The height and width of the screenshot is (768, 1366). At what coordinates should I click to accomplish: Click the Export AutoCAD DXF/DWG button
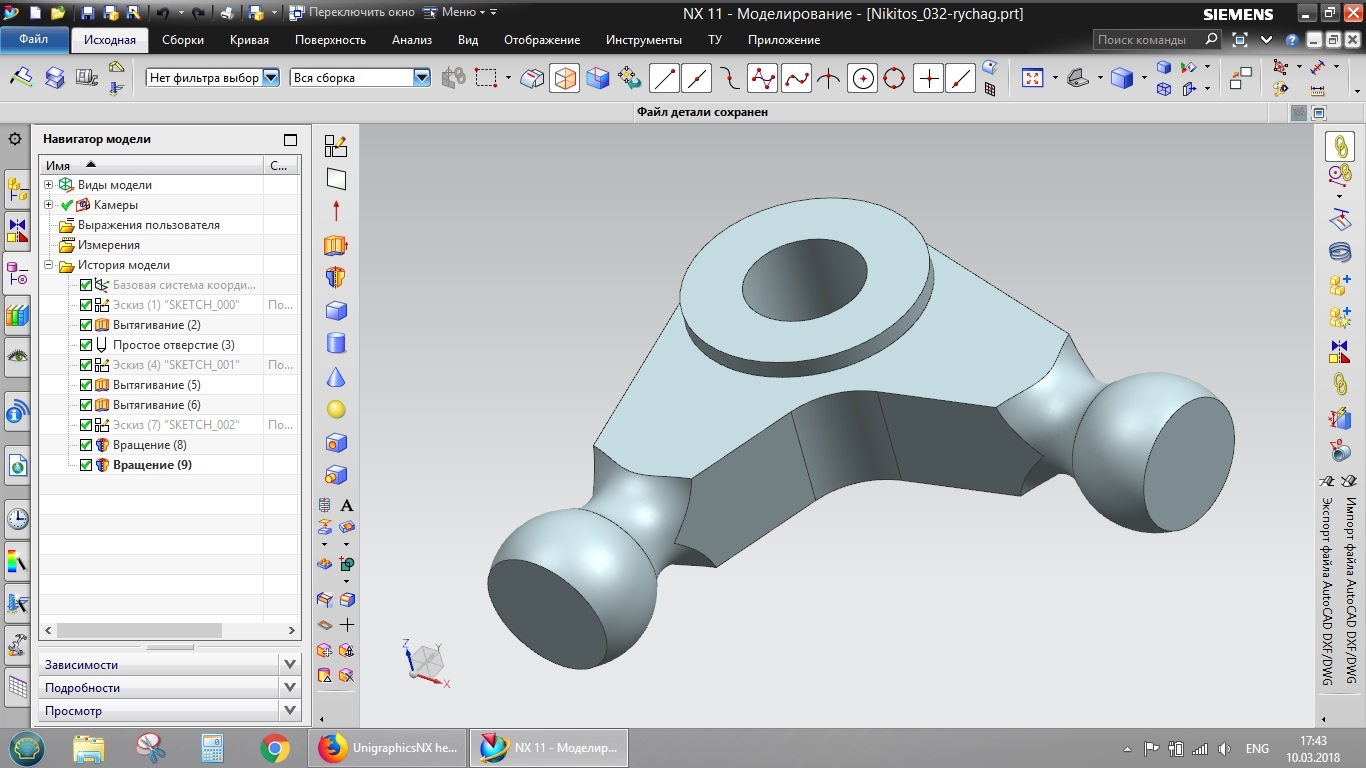[x=1328, y=590]
